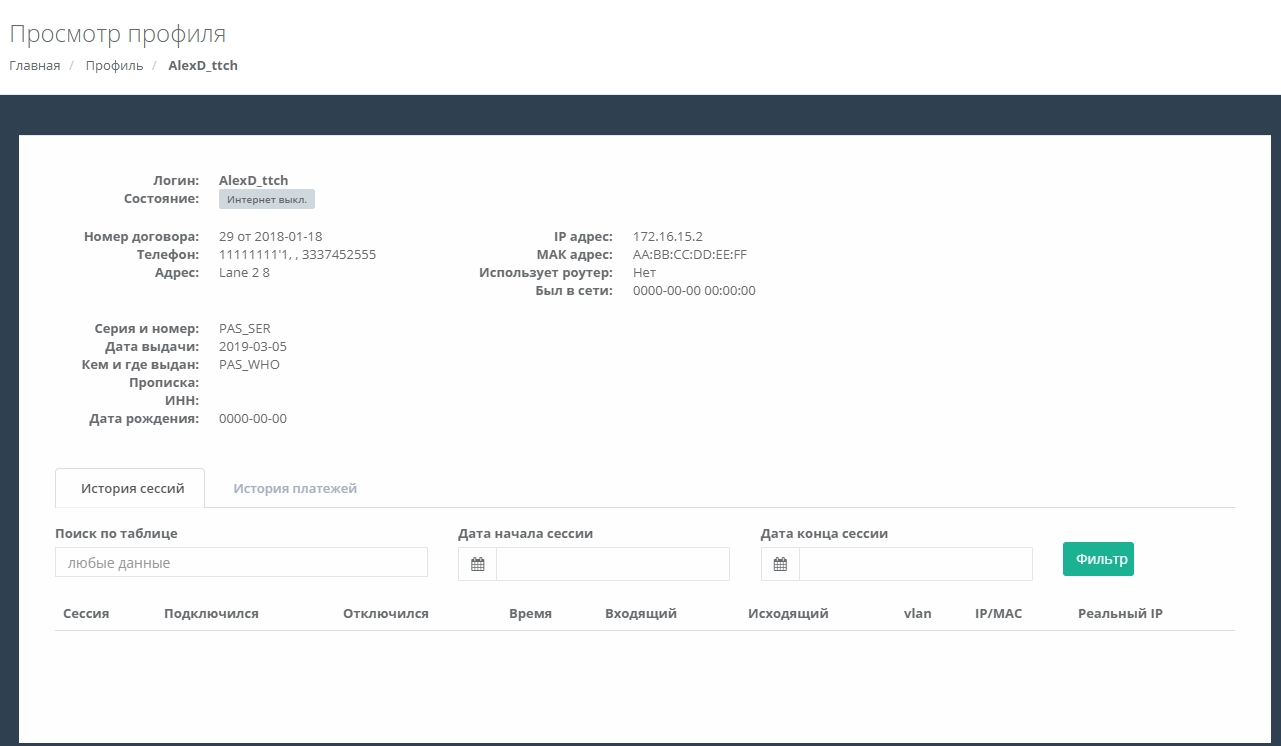Image resolution: width=1281 pixels, height=746 pixels.
Task: Click the Дата начала сессии date input
Action: tap(612, 564)
